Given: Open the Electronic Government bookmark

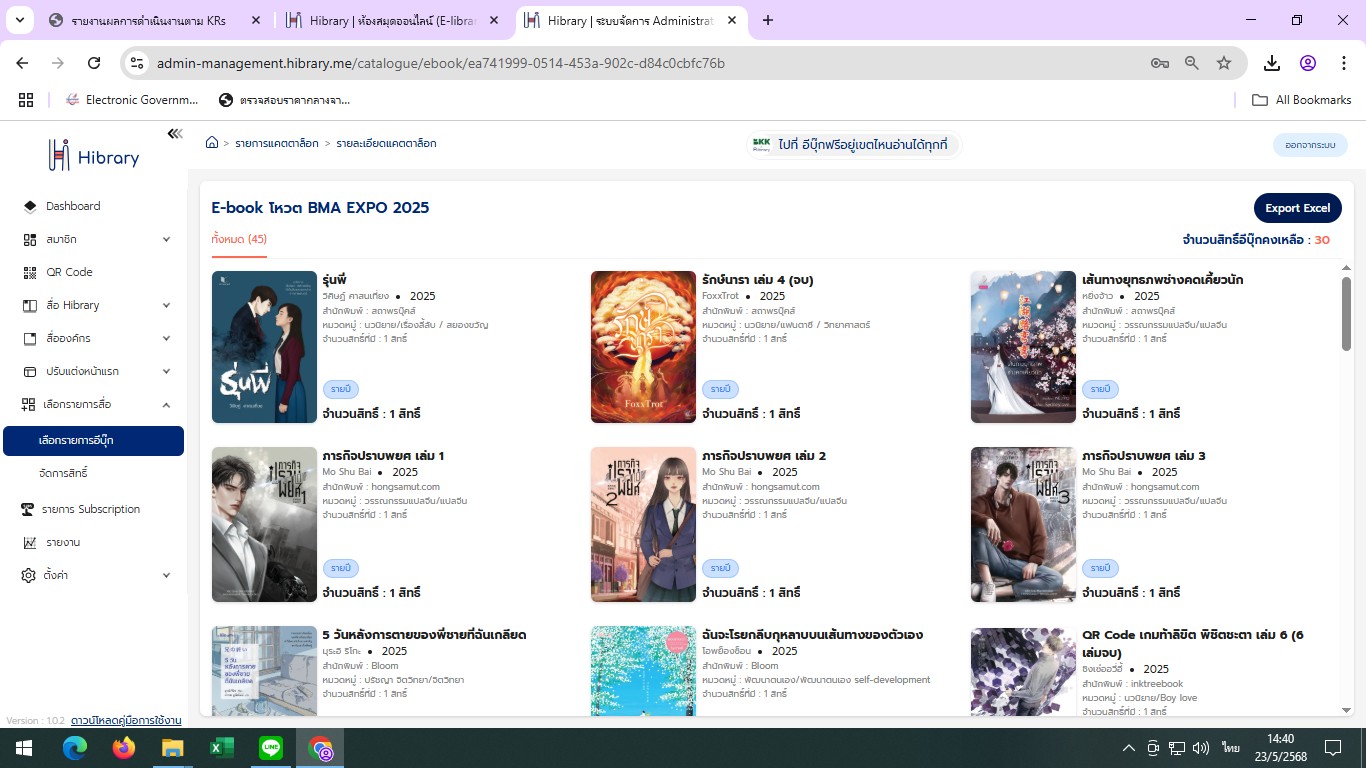Looking at the screenshot, I should [132, 100].
